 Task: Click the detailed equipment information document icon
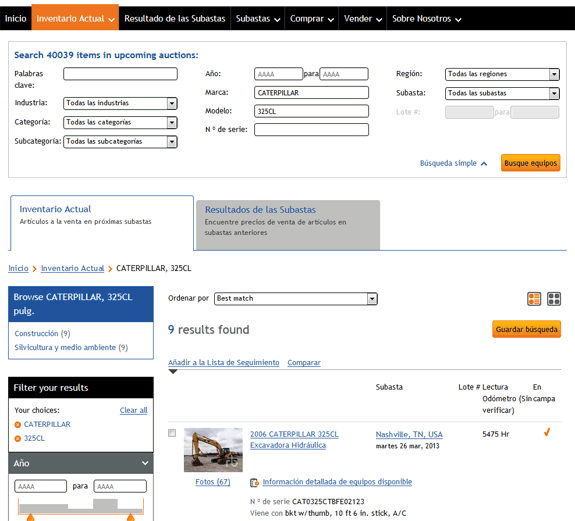click(x=254, y=483)
